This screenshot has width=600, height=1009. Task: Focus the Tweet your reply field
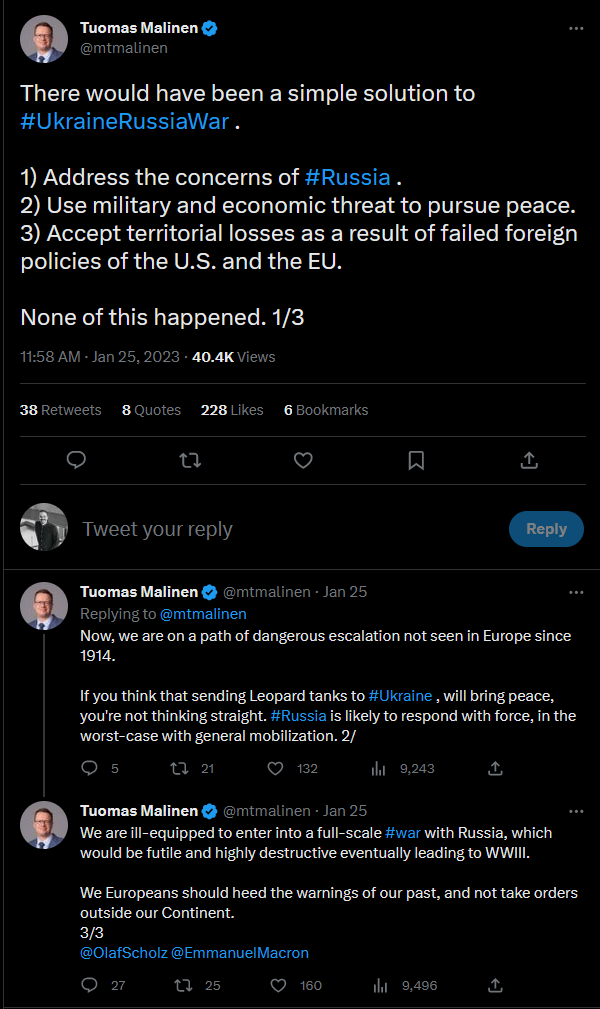pyautogui.click(x=290, y=529)
